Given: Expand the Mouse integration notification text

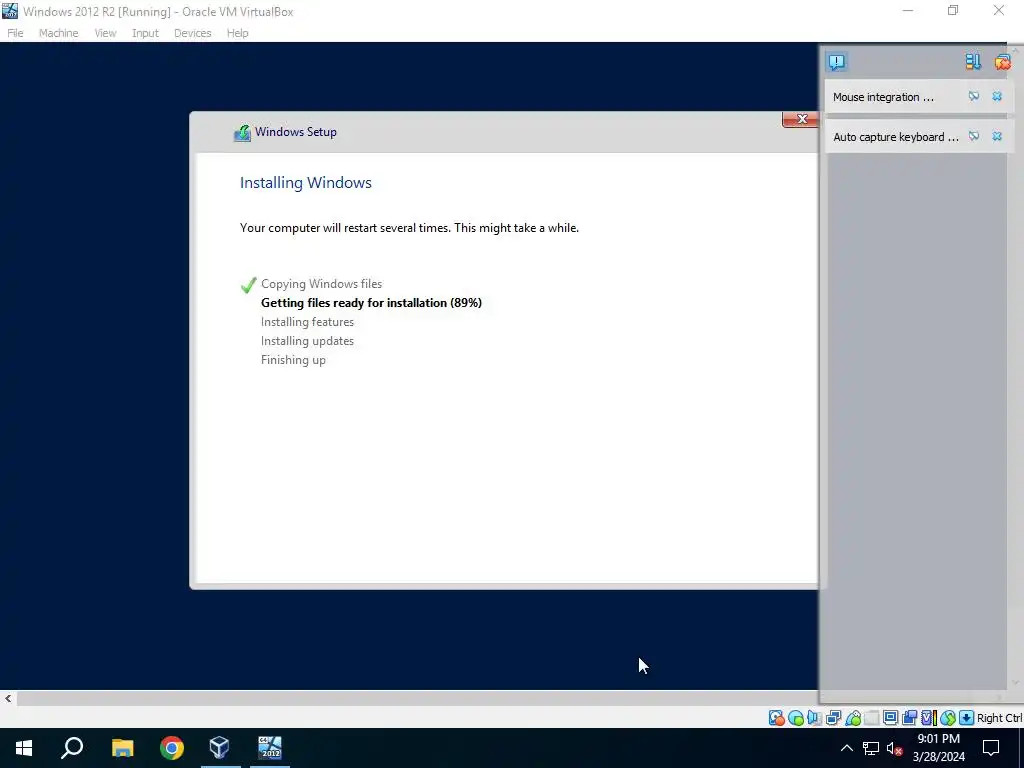Looking at the screenshot, I should (x=883, y=97).
